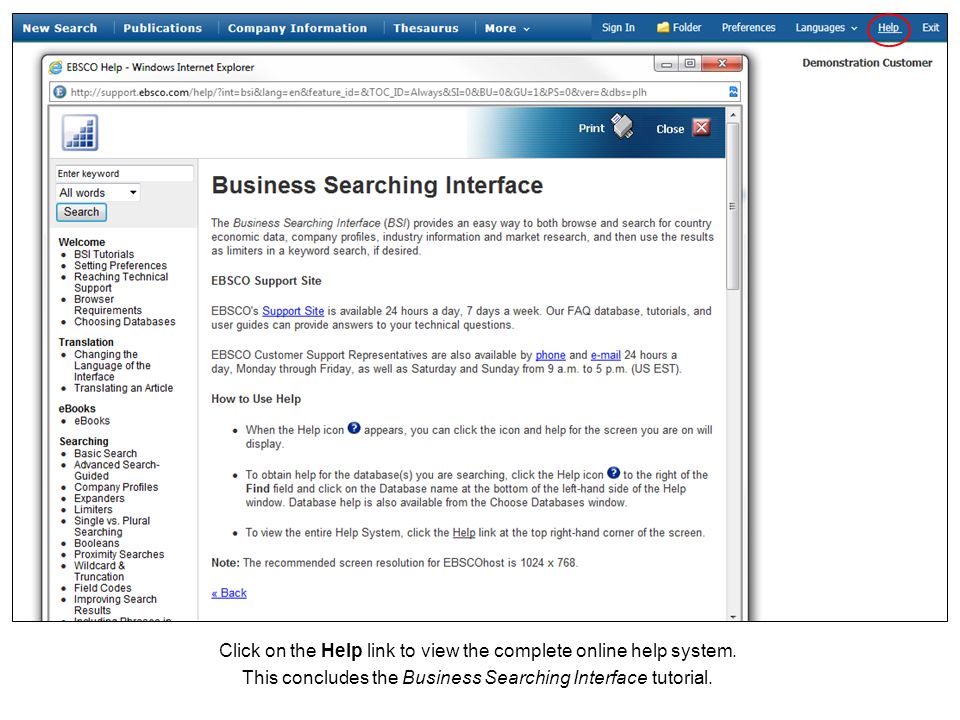Open Basic Search help topic
This screenshot has width=960, height=720.
105,453
